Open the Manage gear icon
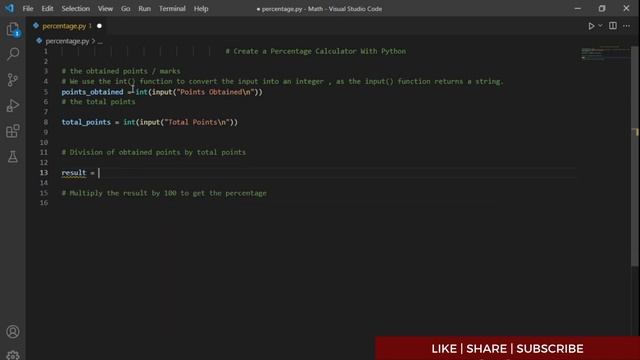This screenshot has width=640, height=360. (13, 355)
